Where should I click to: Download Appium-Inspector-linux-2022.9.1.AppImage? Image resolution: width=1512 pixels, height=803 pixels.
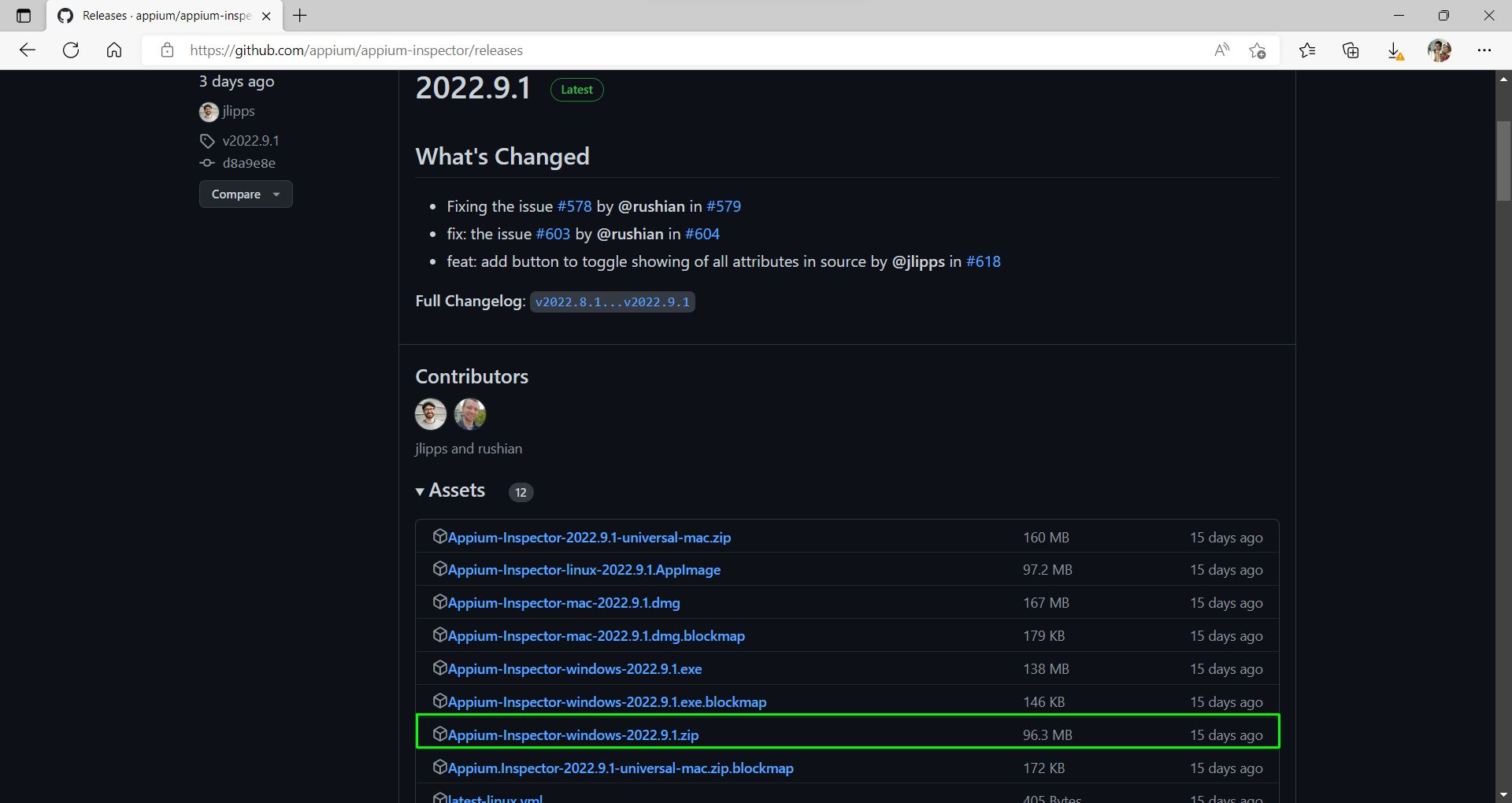pos(584,570)
